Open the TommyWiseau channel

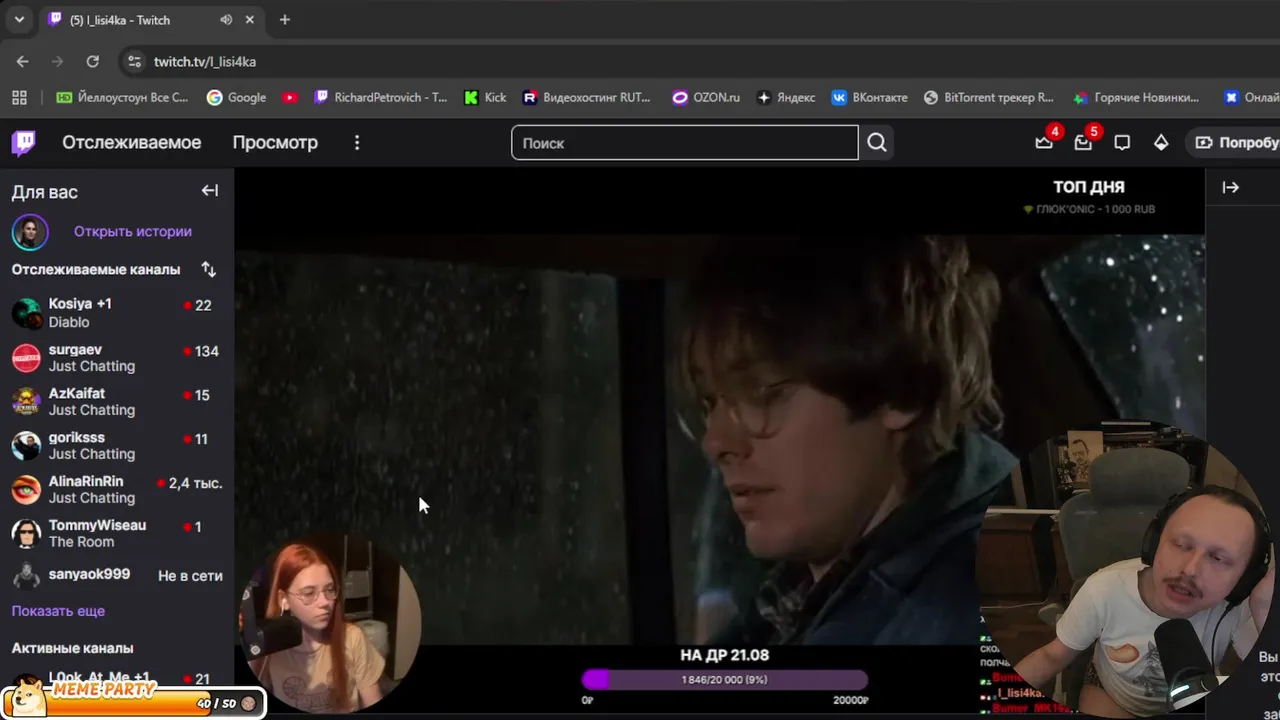pyautogui.click(x=117, y=534)
